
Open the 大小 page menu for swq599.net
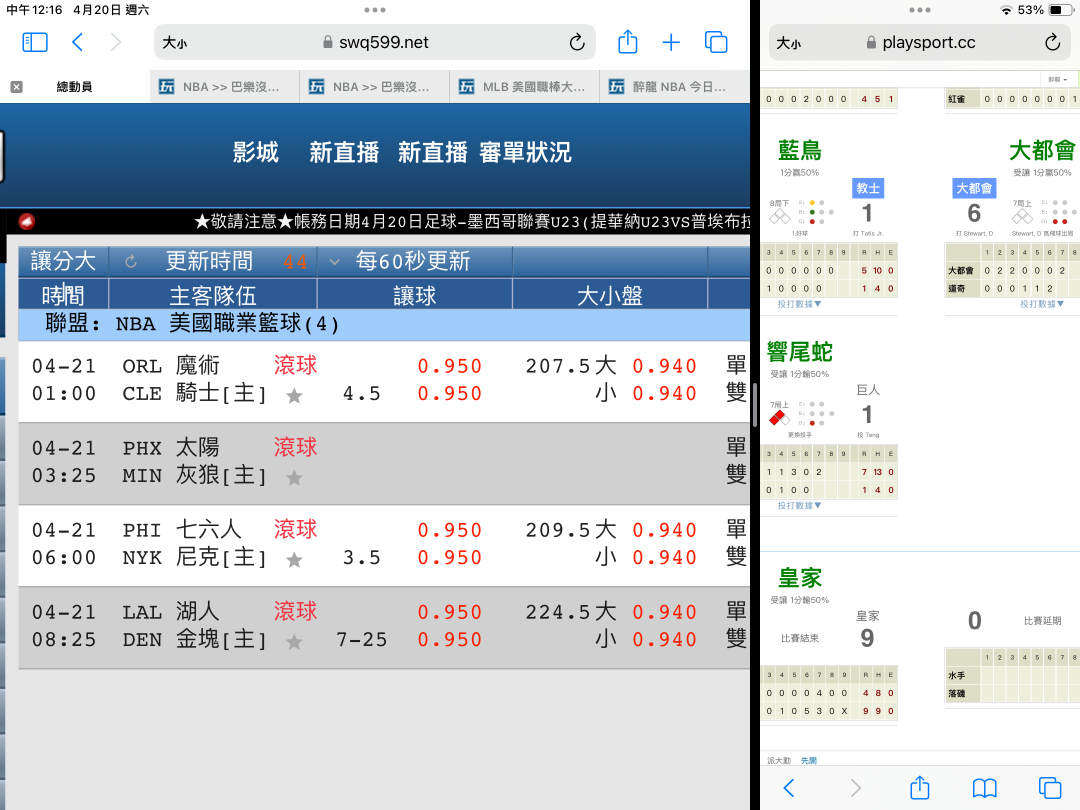(175, 43)
